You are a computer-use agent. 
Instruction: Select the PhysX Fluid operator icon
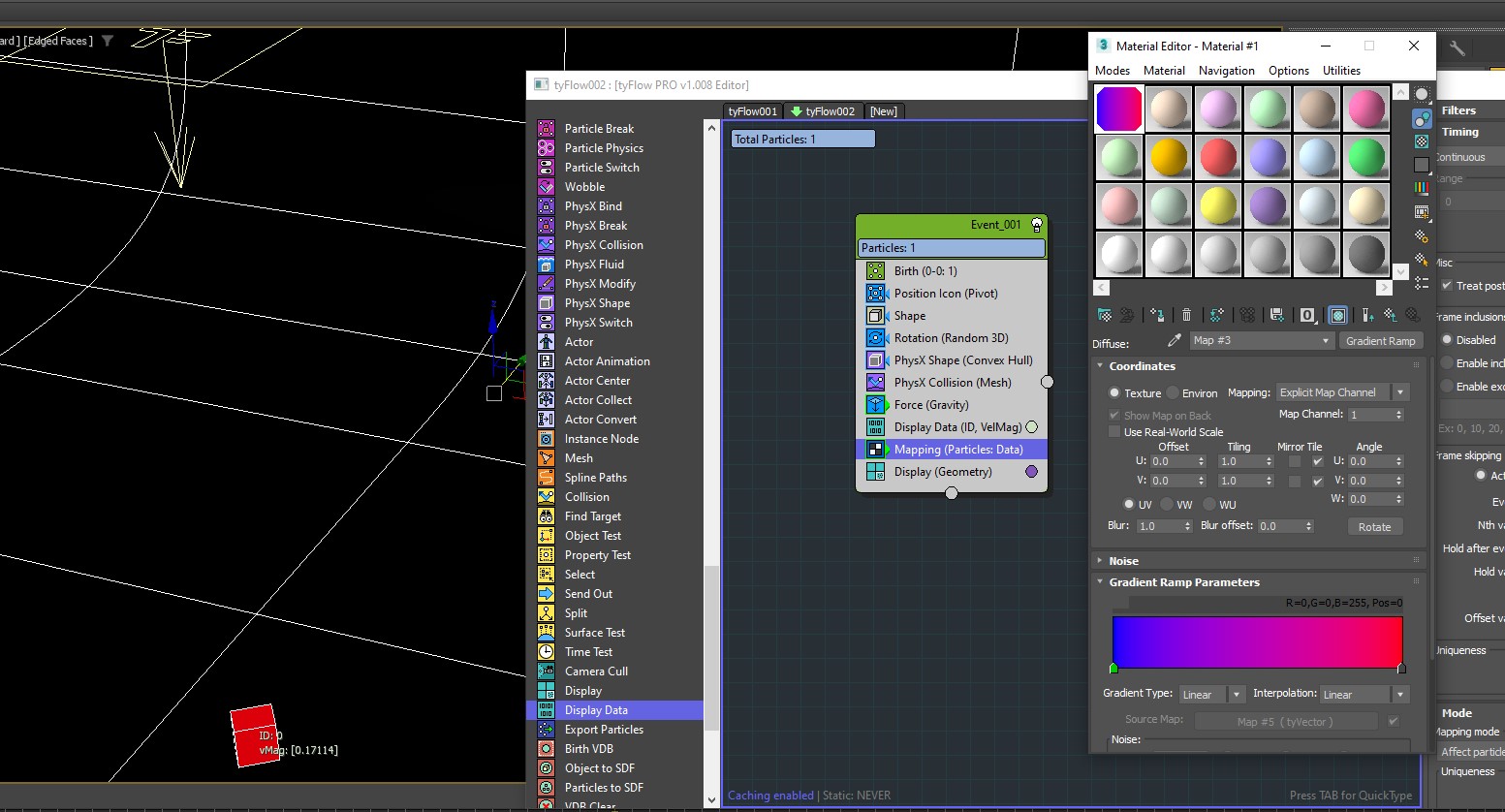[x=547, y=265]
